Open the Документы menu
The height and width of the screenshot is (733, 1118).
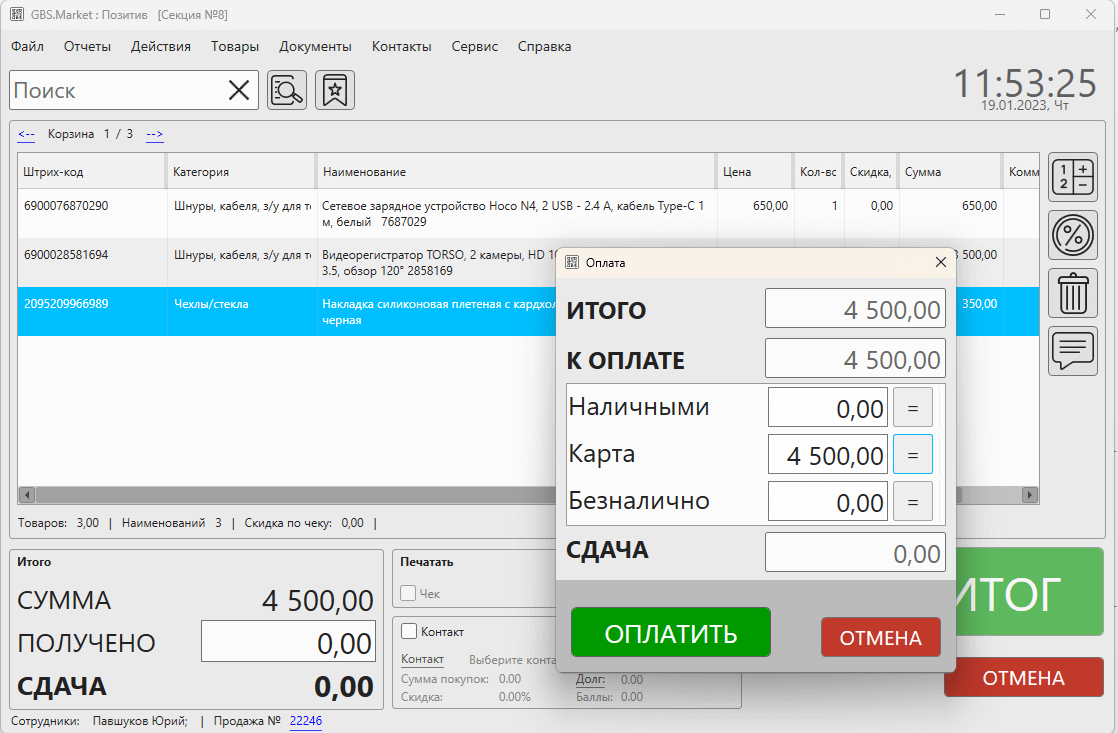pos(315,46)
